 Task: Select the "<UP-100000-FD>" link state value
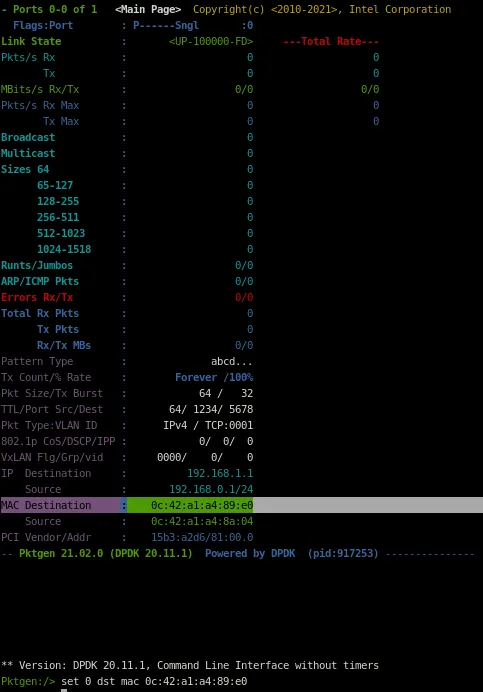point(211,41)
